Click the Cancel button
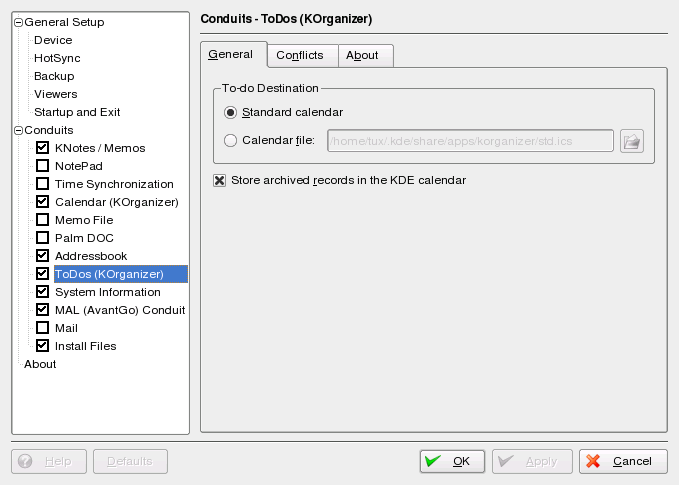 pos(622,461)
